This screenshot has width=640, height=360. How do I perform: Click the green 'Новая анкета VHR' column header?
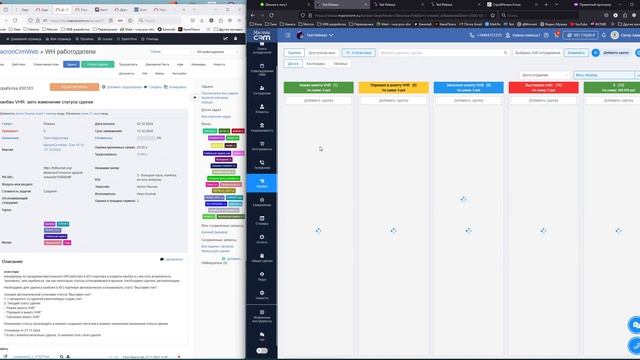click(x=319, y=87)
